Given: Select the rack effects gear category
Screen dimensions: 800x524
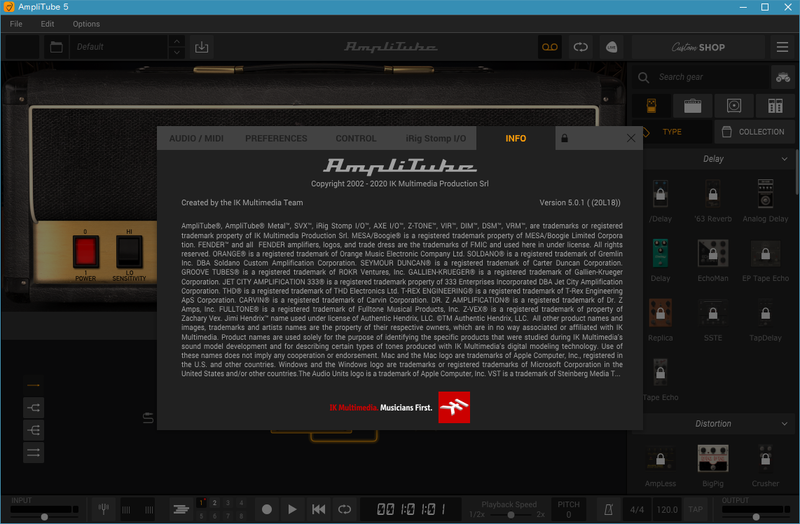Looking at the screenshot, I should pos(775,106).
